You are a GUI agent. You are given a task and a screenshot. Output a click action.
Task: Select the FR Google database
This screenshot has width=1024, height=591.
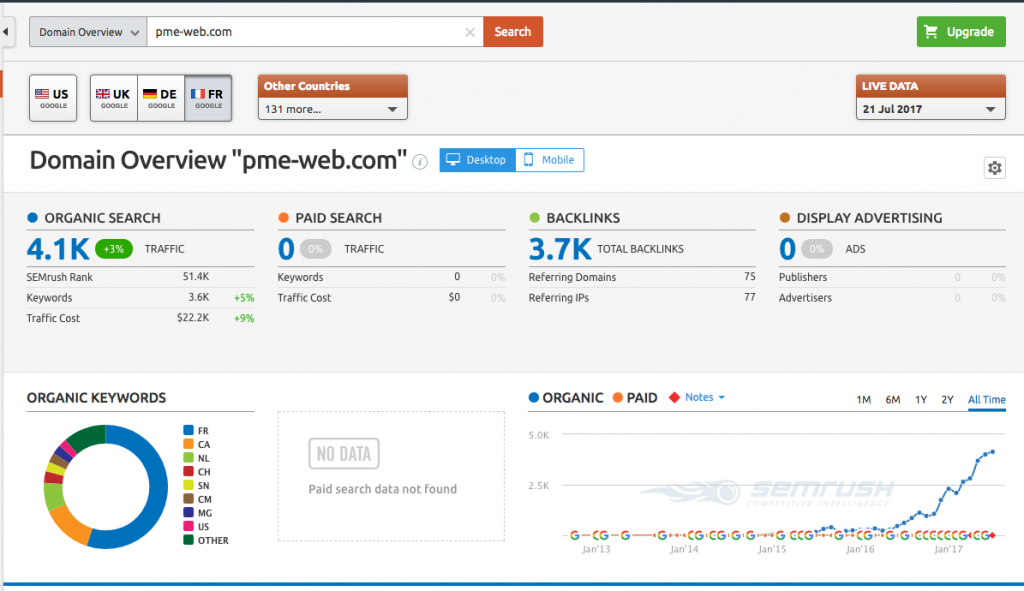[208, 98]
